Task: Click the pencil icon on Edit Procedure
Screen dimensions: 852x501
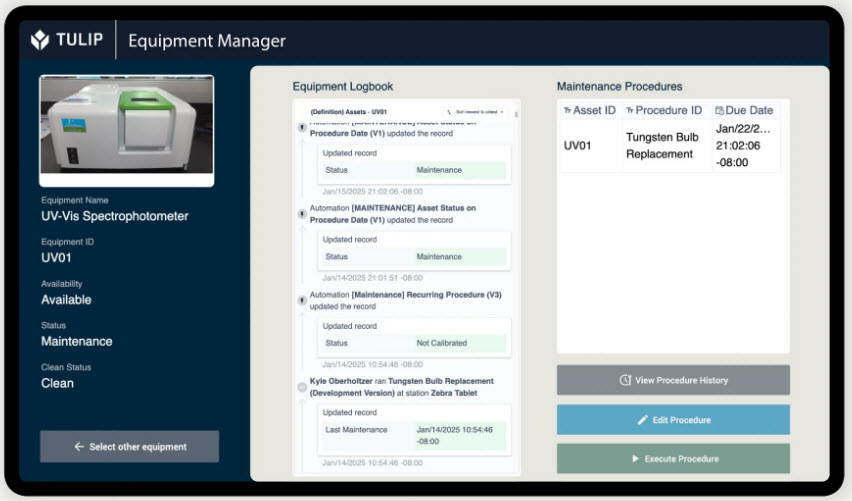Action: click(643, 420)
